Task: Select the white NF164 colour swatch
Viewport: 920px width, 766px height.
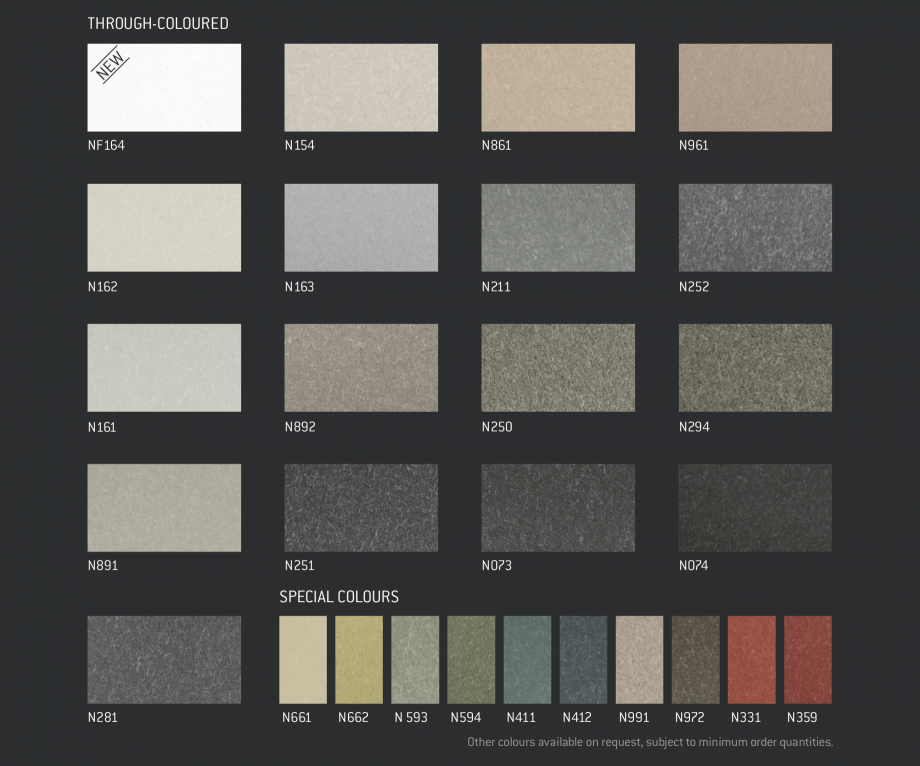Action: (x=164, y=88)
